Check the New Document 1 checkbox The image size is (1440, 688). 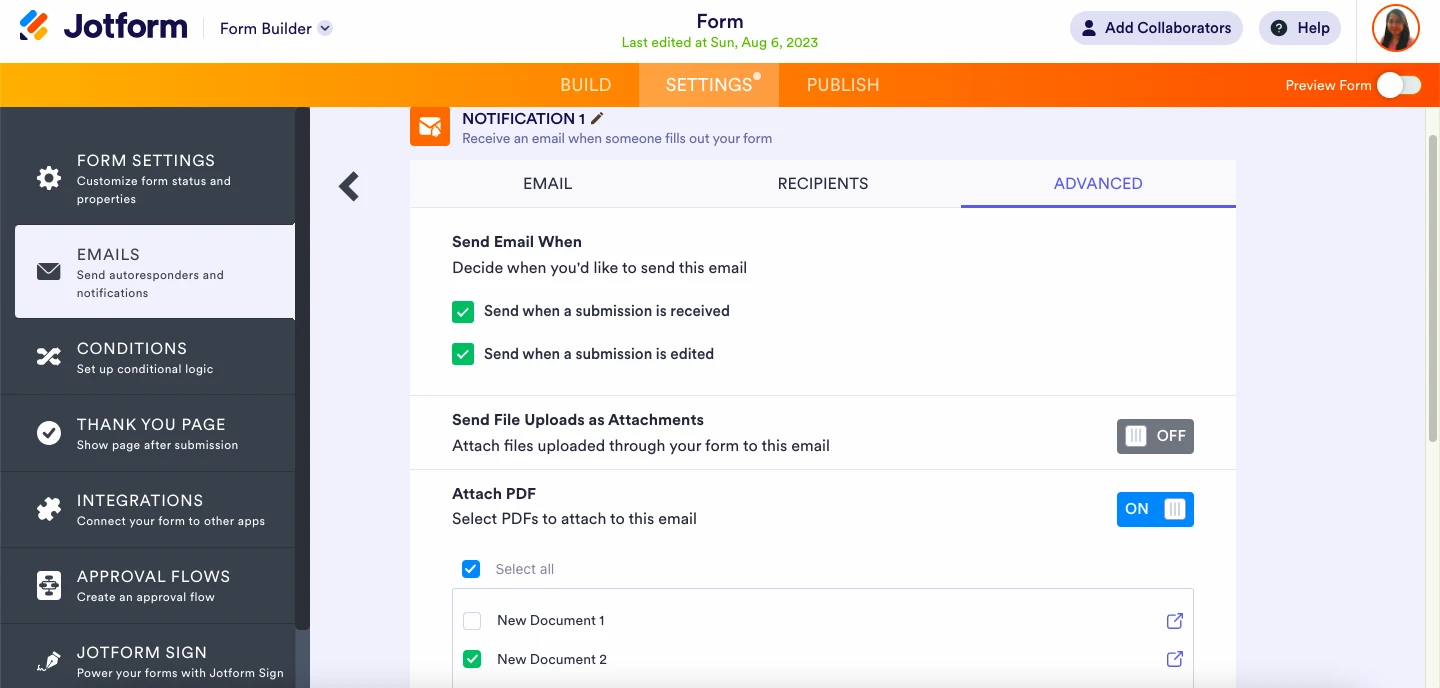(x=471, y=620)
